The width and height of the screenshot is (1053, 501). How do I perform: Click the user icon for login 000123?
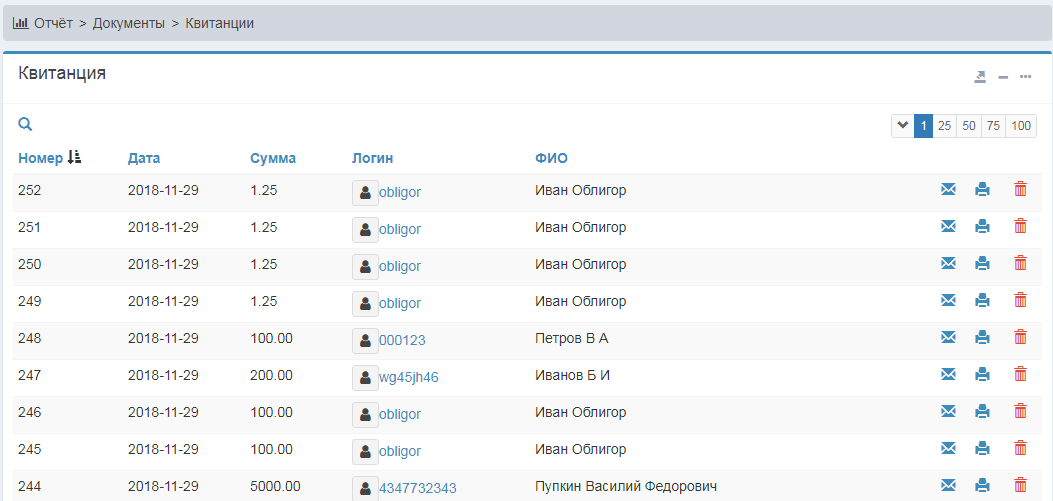(x=365, y=340)
